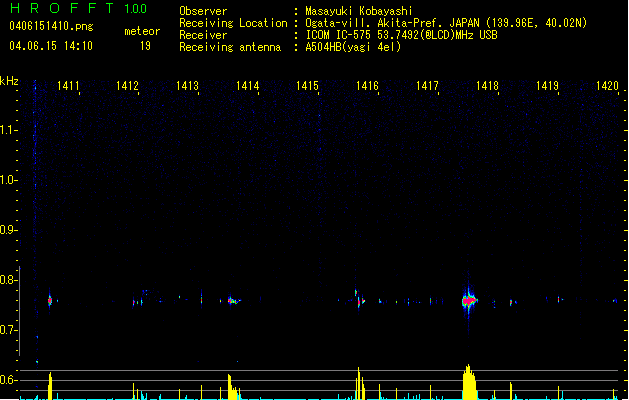Click the yellow amplitude bar cluster before 1414
The image size is (629, 400).
(x=233, y=387)
